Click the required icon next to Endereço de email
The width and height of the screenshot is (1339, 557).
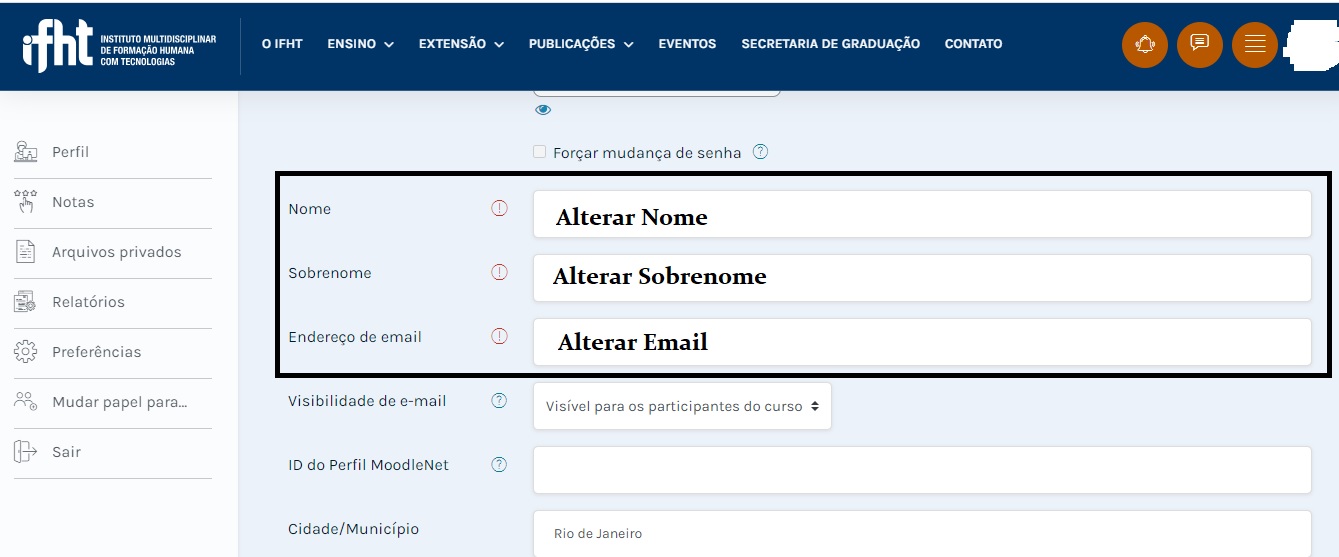(x=499, y=337)
